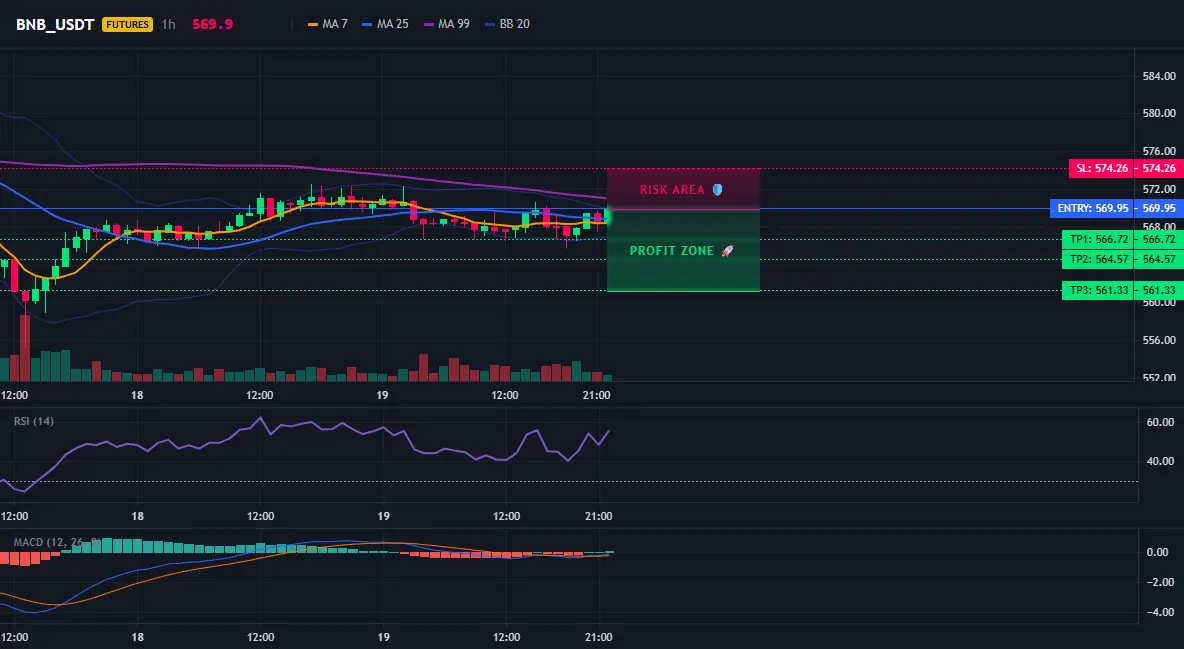The width and height of the screenshot is (1184, 649).
Task: Click the RSI (14) indicator title
Action: tap(34, 421)
